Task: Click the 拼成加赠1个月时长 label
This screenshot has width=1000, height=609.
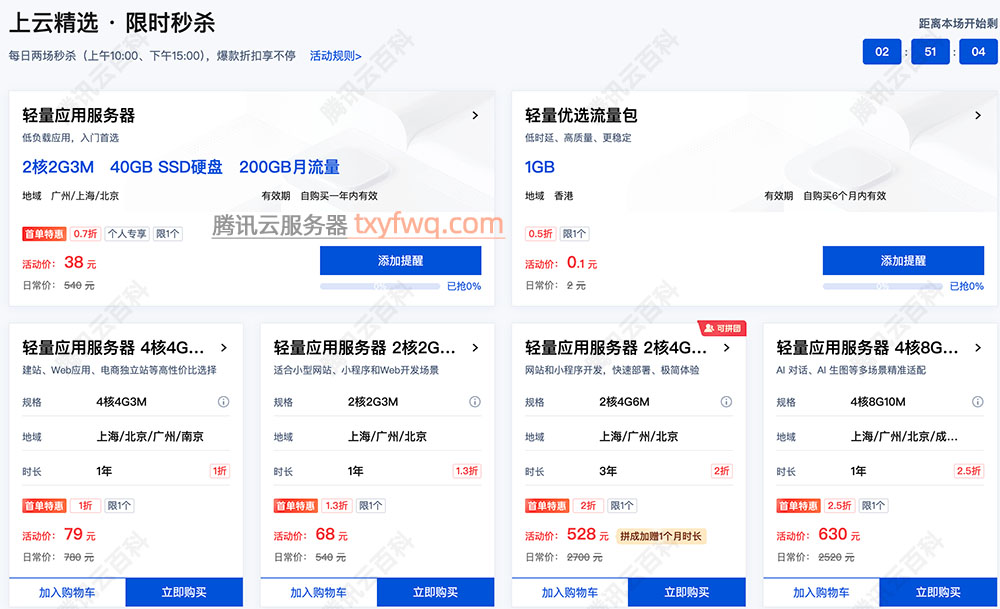Action: point(661,536)
